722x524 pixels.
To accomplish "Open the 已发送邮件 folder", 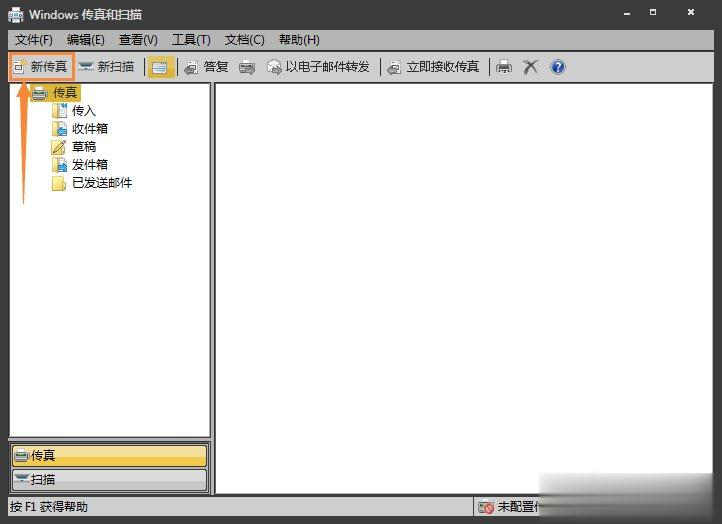I will pos(102,183).
